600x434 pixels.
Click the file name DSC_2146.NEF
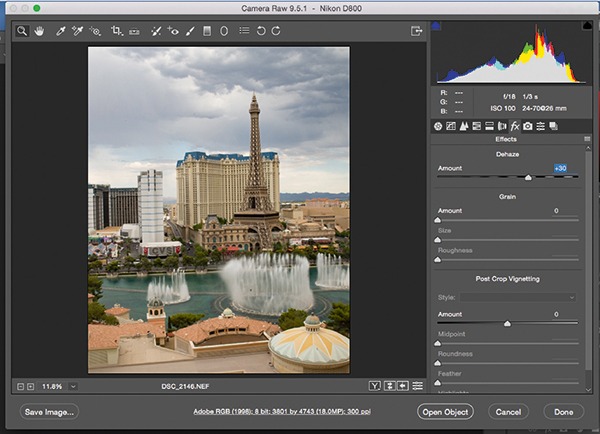[x=185, y=387]
